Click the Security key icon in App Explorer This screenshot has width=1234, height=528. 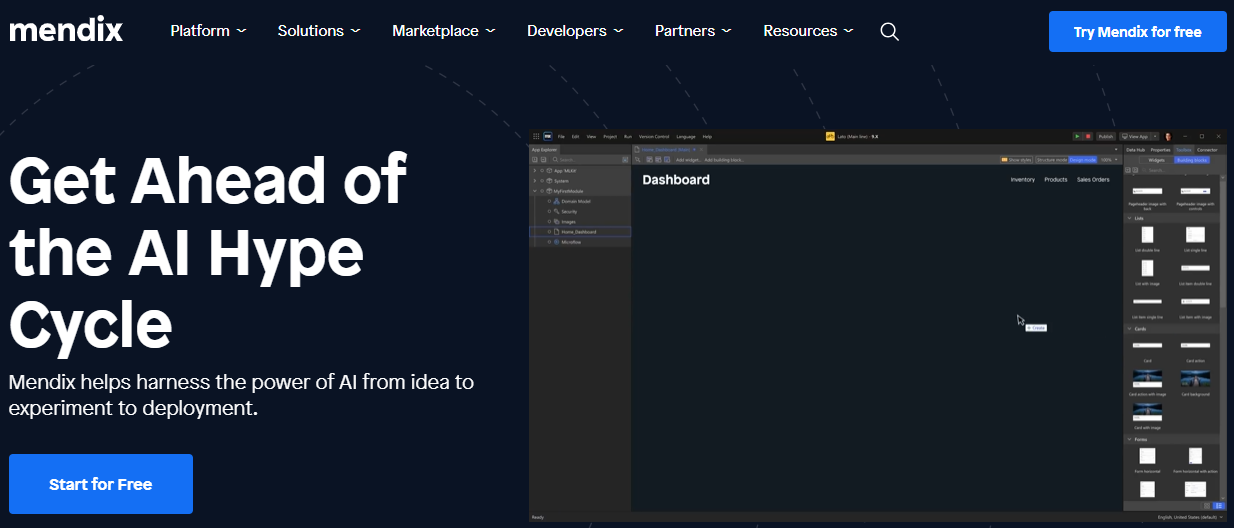[x=556, y=211]
